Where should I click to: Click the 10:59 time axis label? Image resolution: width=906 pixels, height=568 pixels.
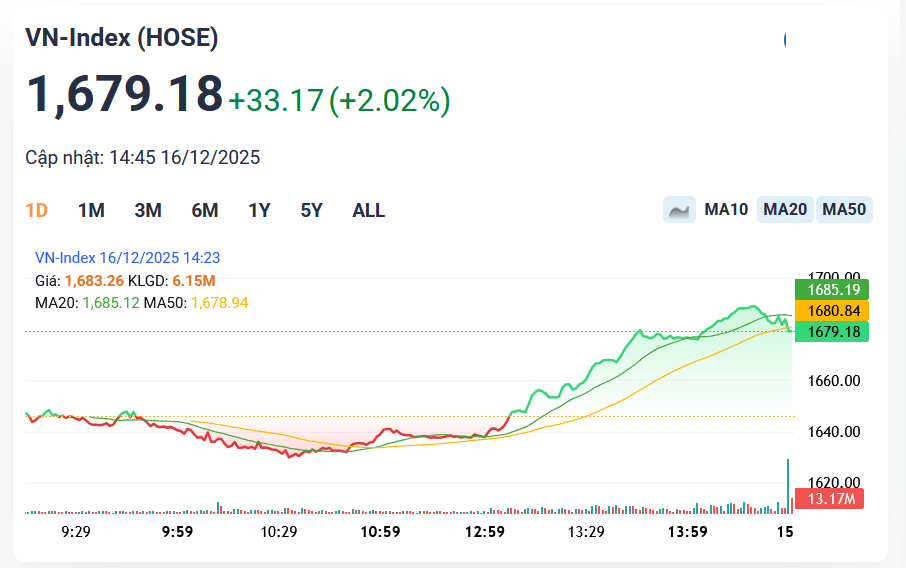point(380,531)
